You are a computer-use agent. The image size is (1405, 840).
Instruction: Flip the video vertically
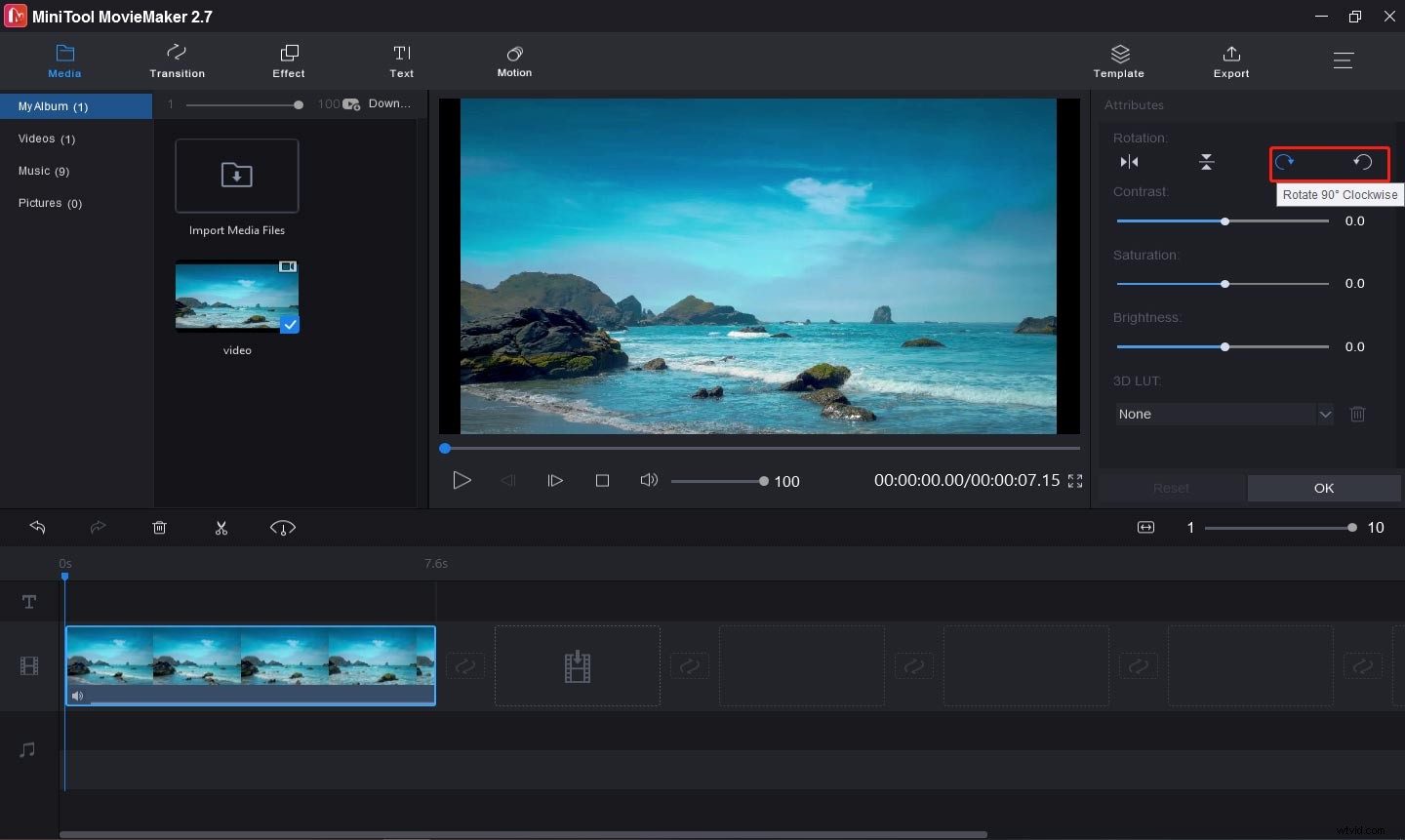pyautogui.click(x=1207, y=162)
